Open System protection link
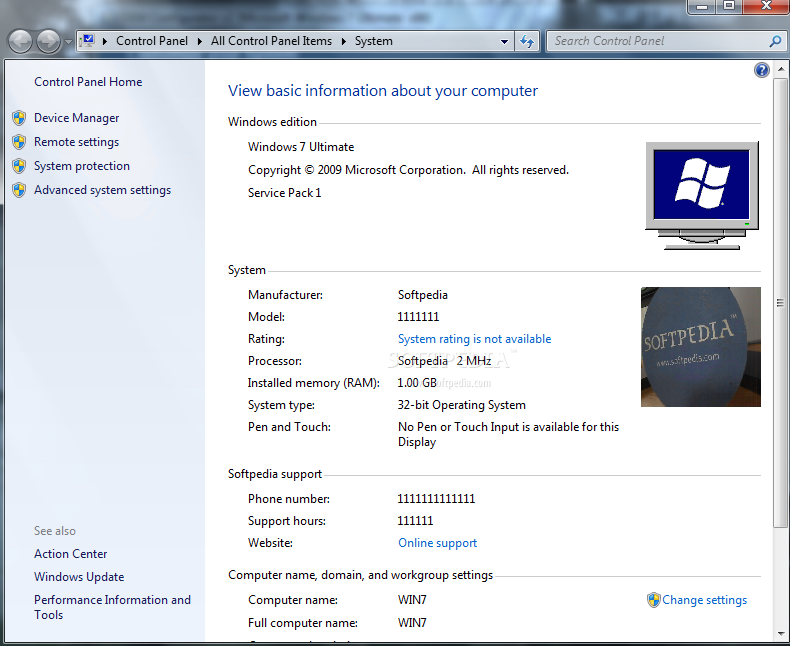790x646 pixels. [x=82, y=166]
